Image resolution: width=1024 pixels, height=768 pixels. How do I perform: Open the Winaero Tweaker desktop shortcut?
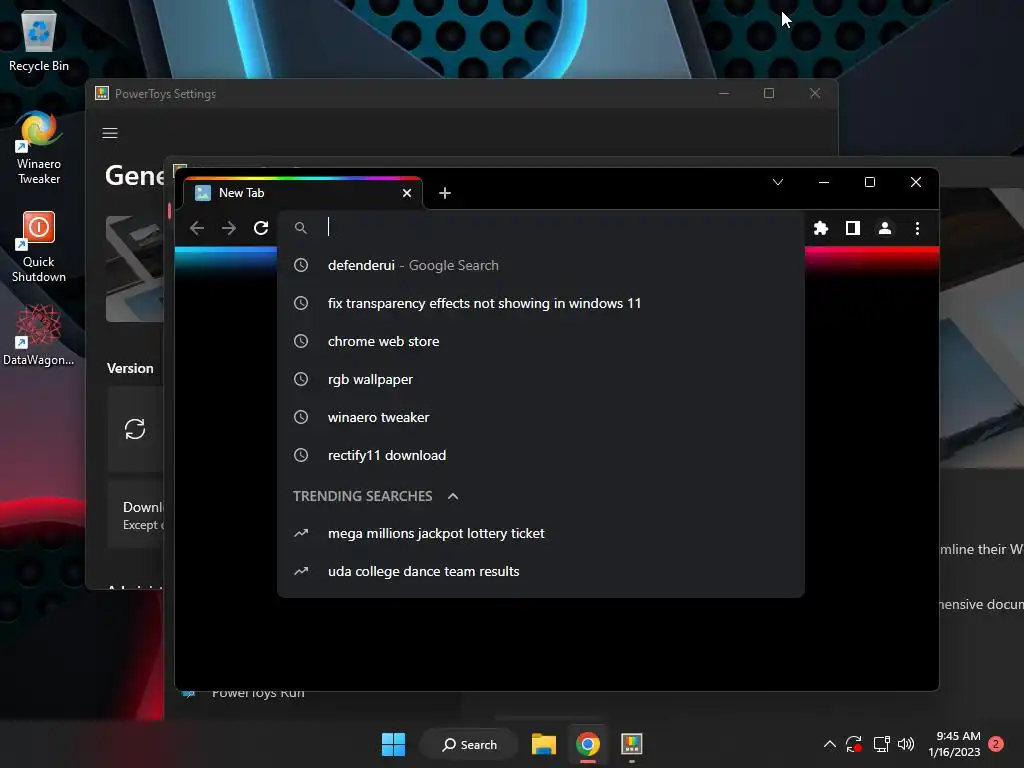(39, 148)
